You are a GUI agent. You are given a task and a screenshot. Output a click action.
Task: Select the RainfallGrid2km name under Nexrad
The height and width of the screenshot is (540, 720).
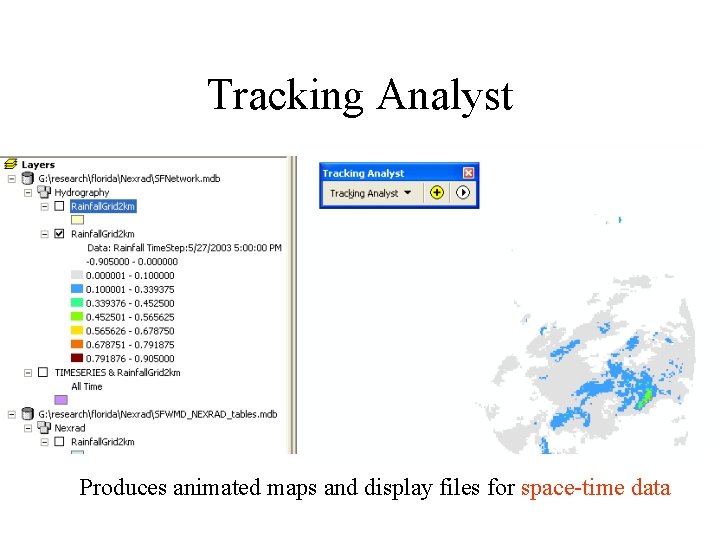(103, 442)
